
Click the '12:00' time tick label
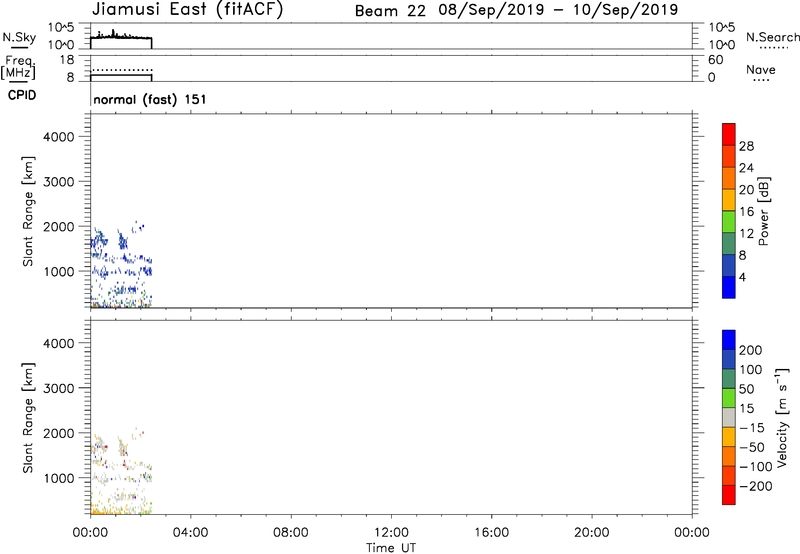[x=391, y=533]
